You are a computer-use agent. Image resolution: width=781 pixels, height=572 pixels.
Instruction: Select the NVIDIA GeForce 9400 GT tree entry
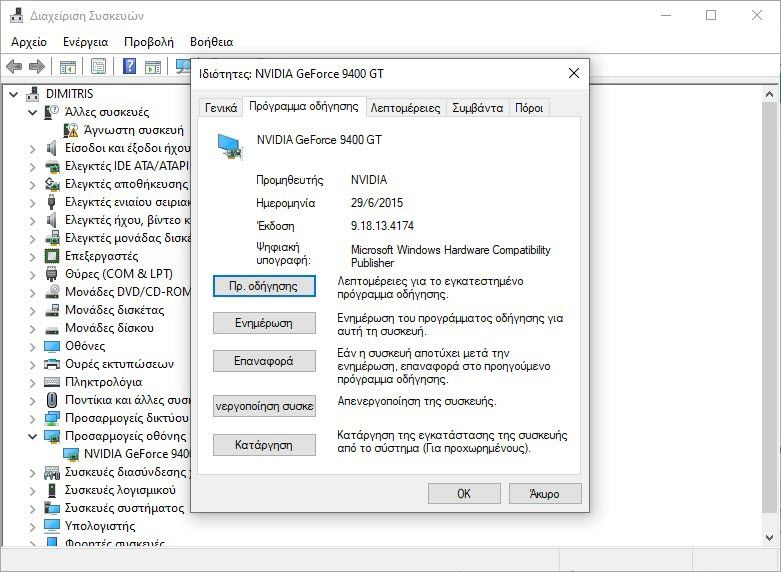(x=137, y=454)
